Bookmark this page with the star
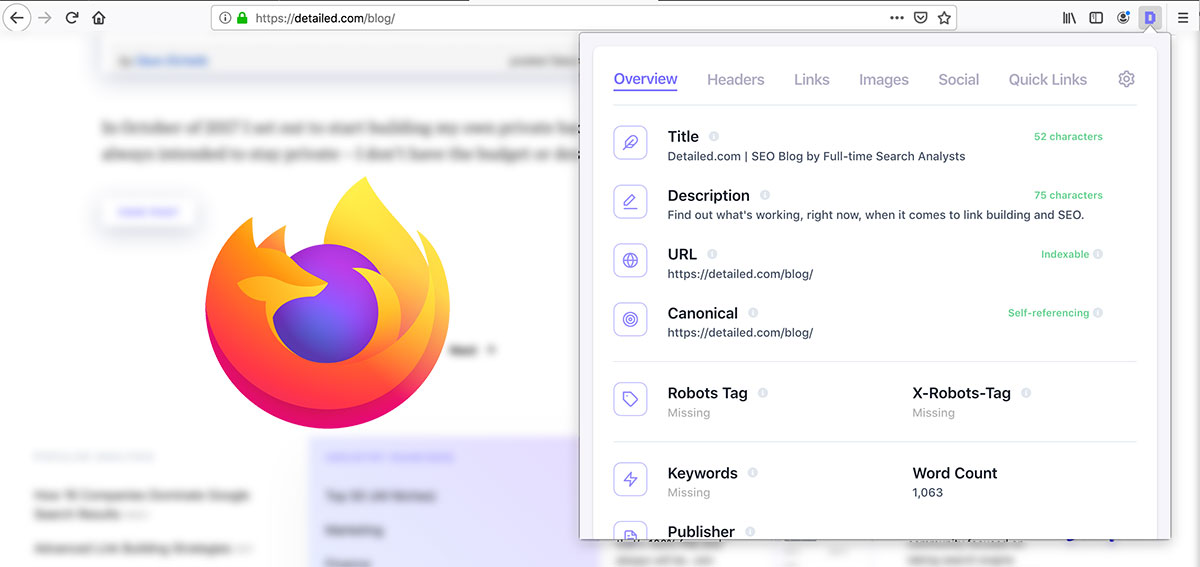This screenshot has height=567, width=1200. [944, 18]
